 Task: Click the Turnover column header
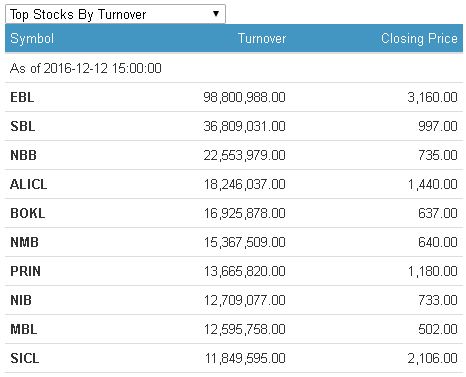[x=262, y=38]
